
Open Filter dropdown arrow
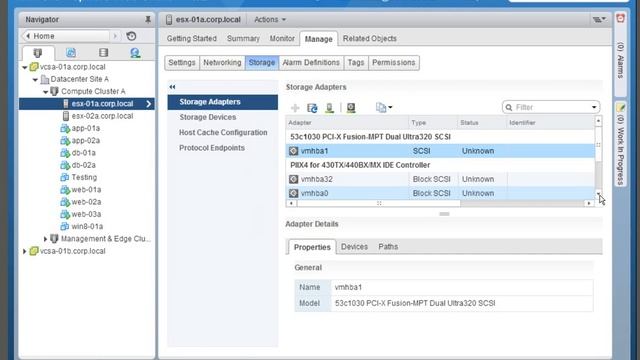coord(594,107)
